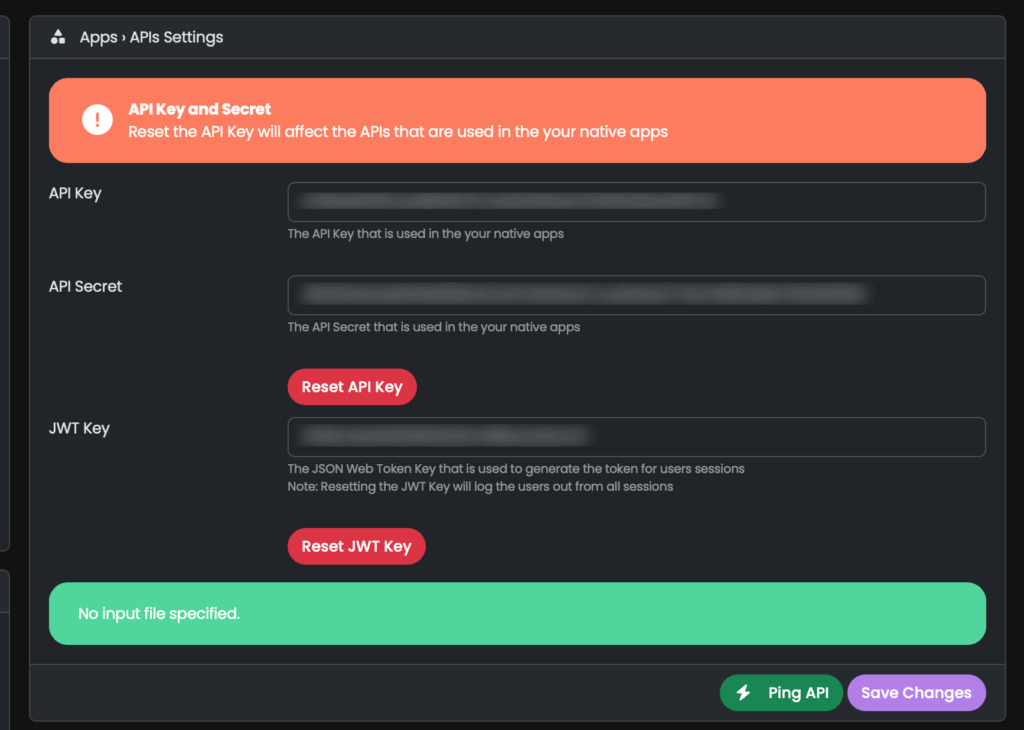The image size is (1024, 730).
Task: Click the lightning bolt icon on Ping API
Action: pyautogui.click(x=743, y=693)
